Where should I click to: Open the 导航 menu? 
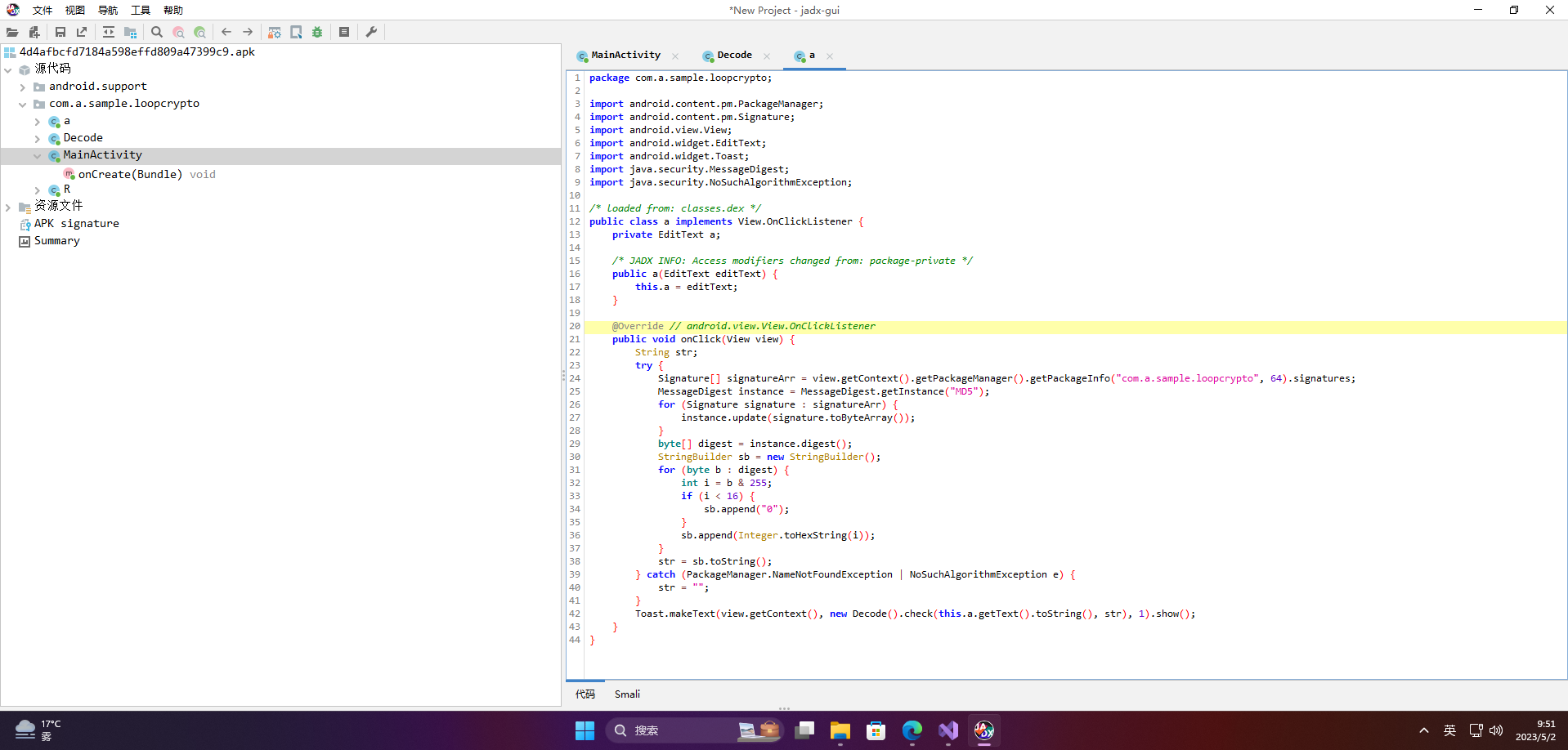108,10
